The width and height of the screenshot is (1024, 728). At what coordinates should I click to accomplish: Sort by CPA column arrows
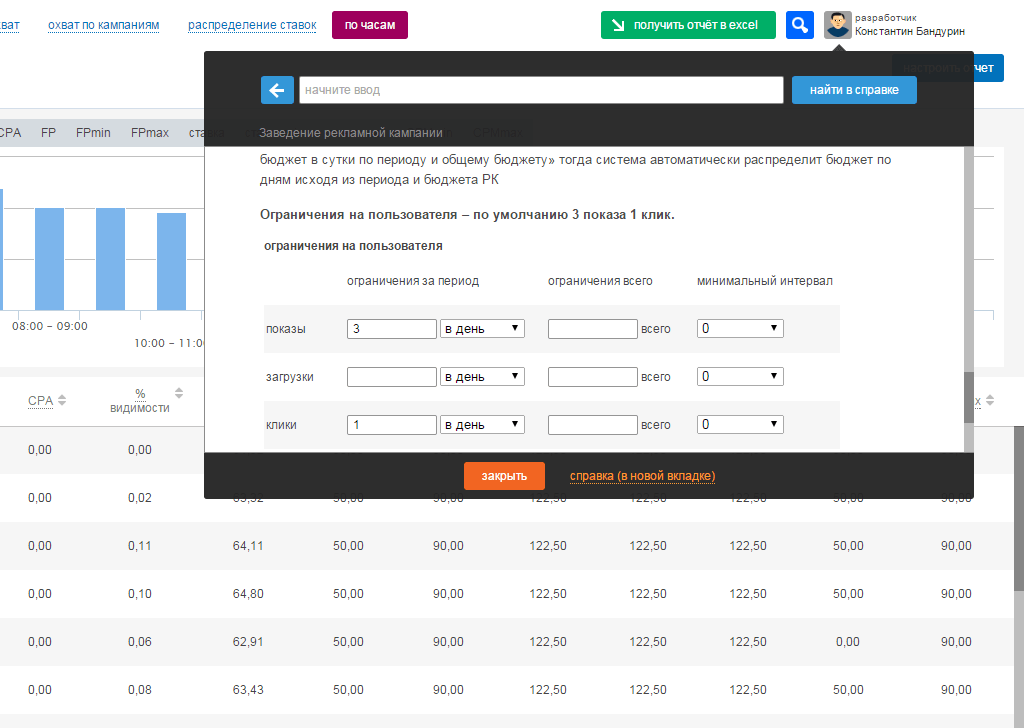62,401
